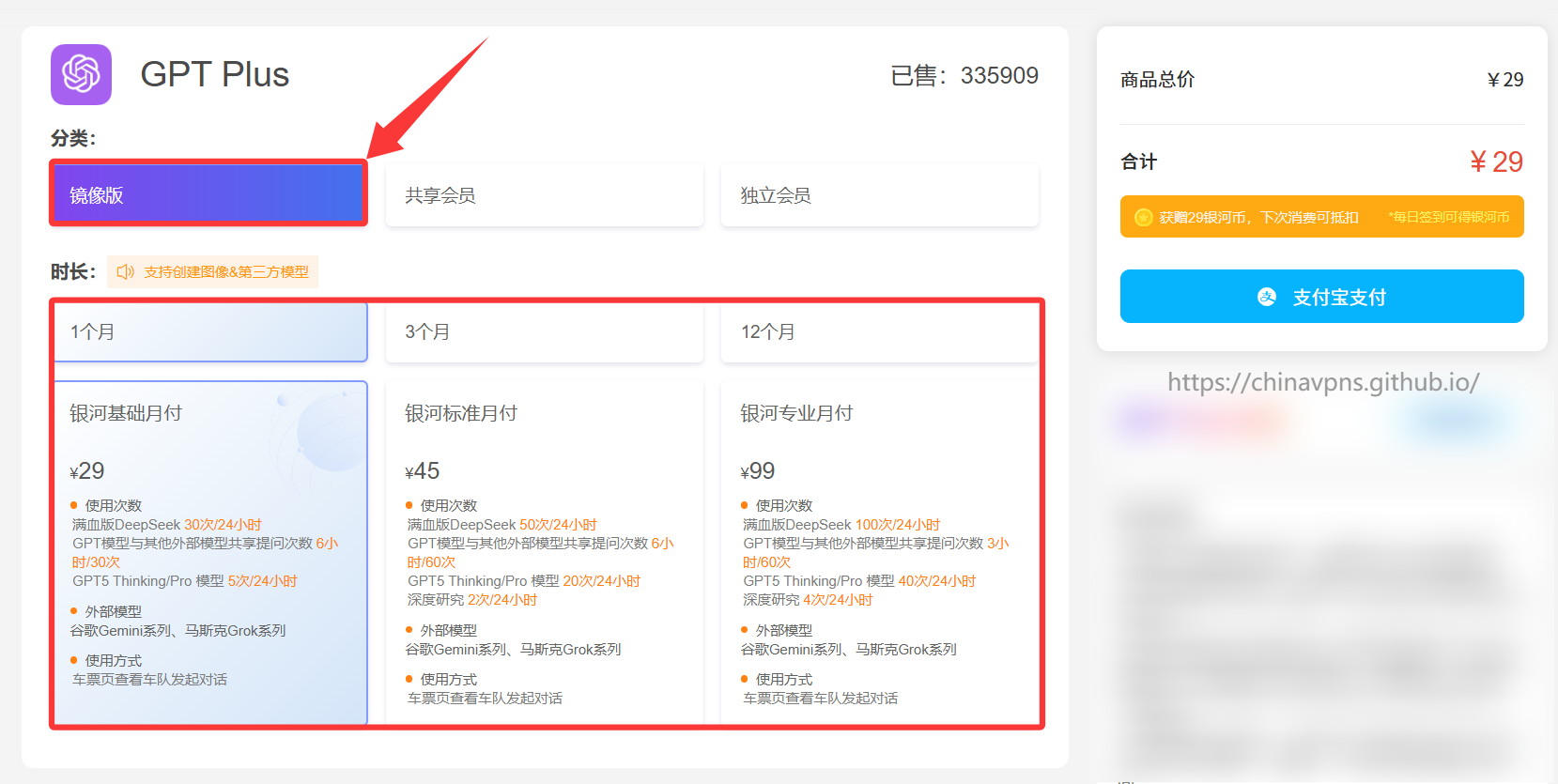Click 分类: label
This screenshot has width=1558, height=784.
tap(73, 138)
